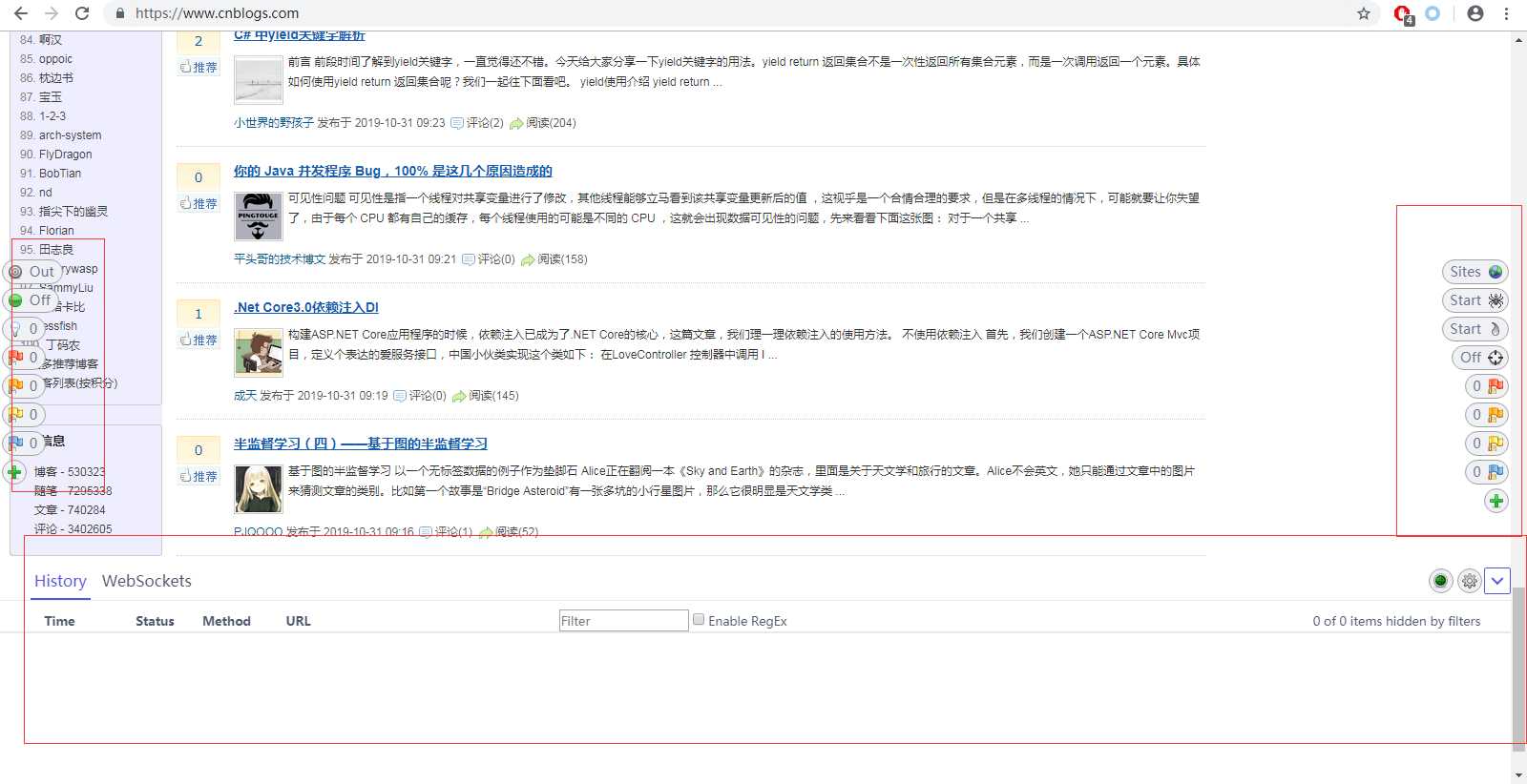Image resolution: width=1527 pixels, height=784 pixels.
Task: Add a tool to left HUD panel
Action: [14, 472]
